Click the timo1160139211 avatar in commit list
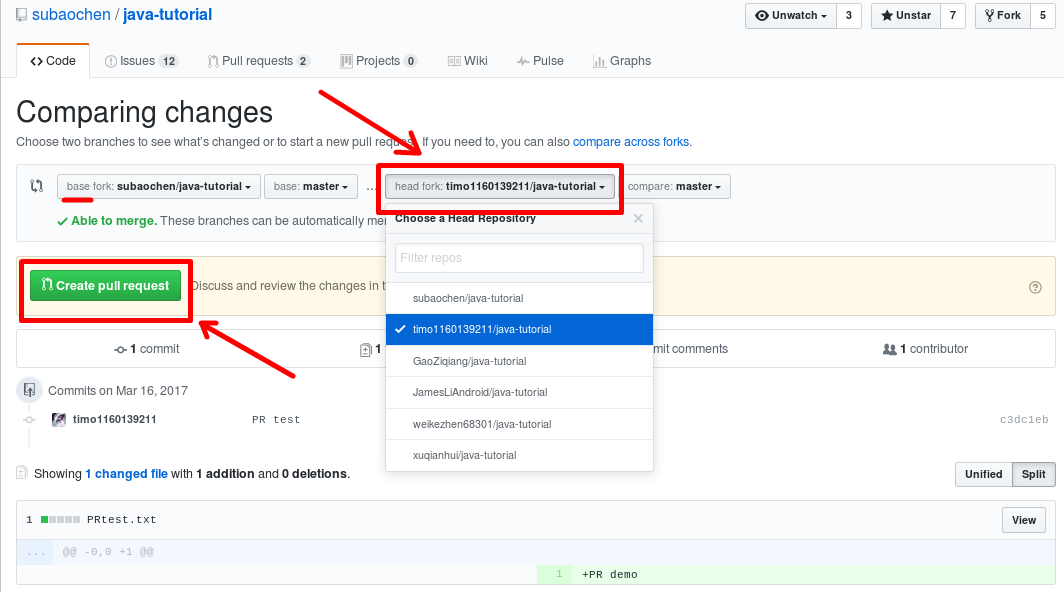Image resolution: width=1064 pixels, height=592 pixels. pos(59,420)
